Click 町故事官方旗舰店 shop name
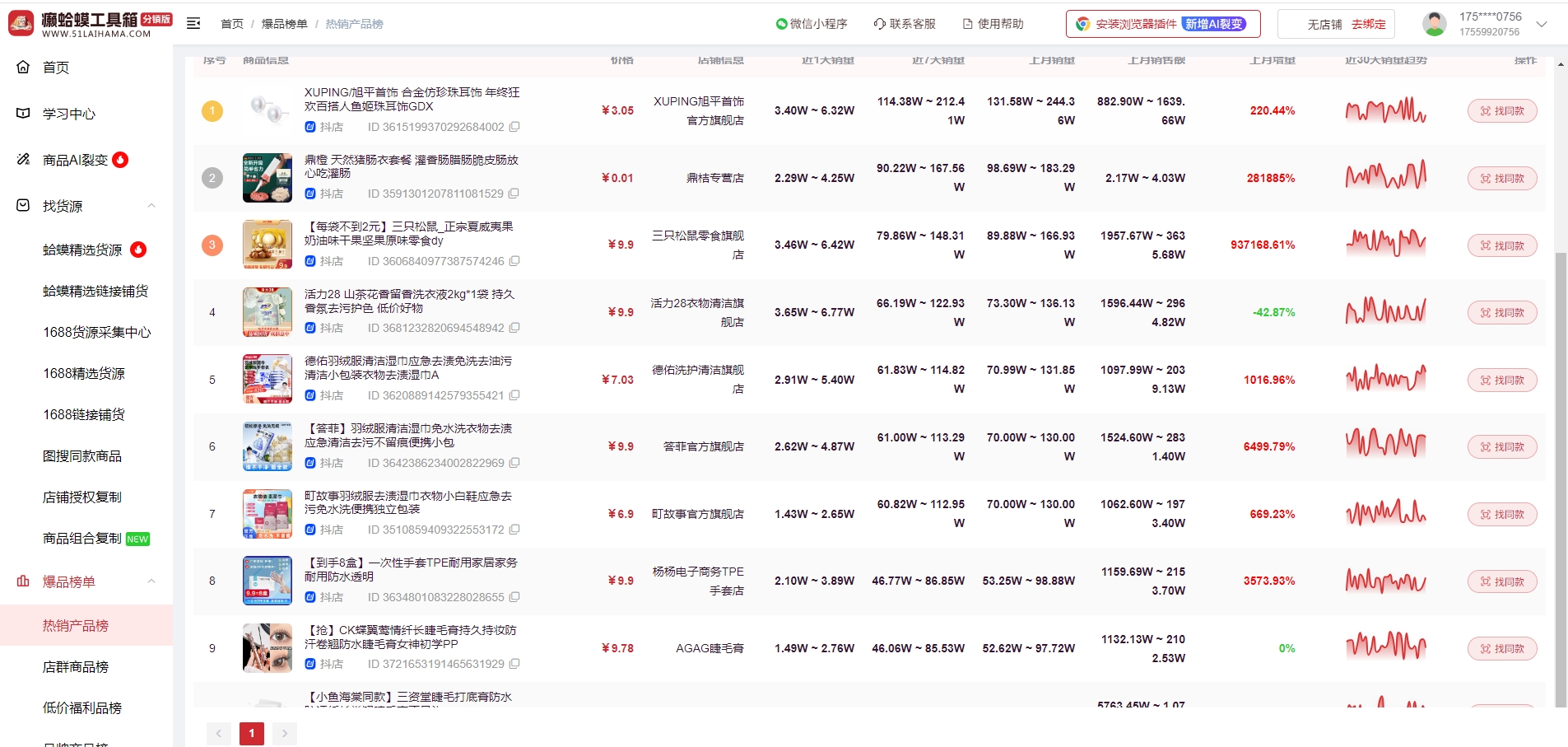The width and height of the screenshot is (1568, 747). click(x=698, y=514)
